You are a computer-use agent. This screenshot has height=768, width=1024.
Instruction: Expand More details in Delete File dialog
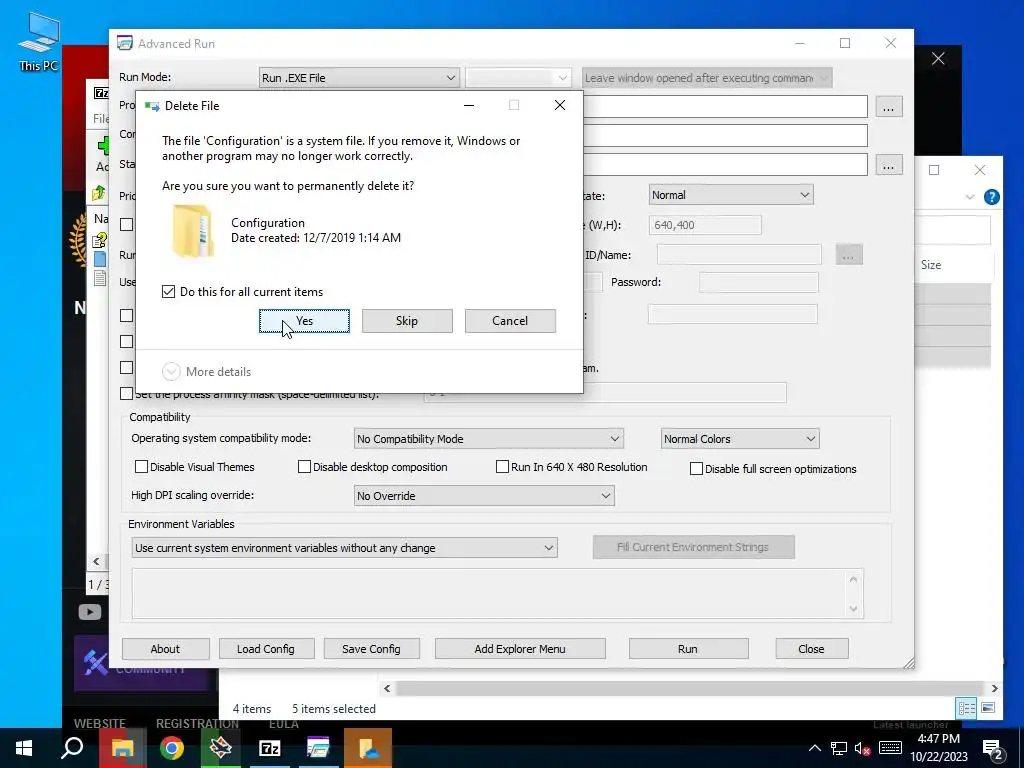(206, 372)
